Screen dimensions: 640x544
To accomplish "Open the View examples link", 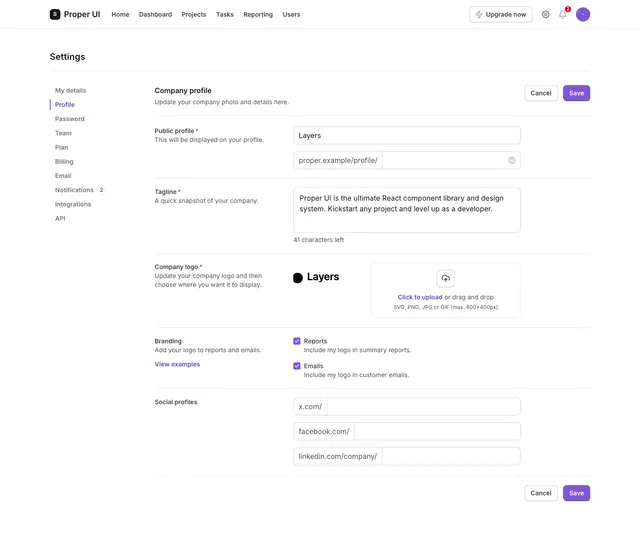I will (x=177, y=364).
